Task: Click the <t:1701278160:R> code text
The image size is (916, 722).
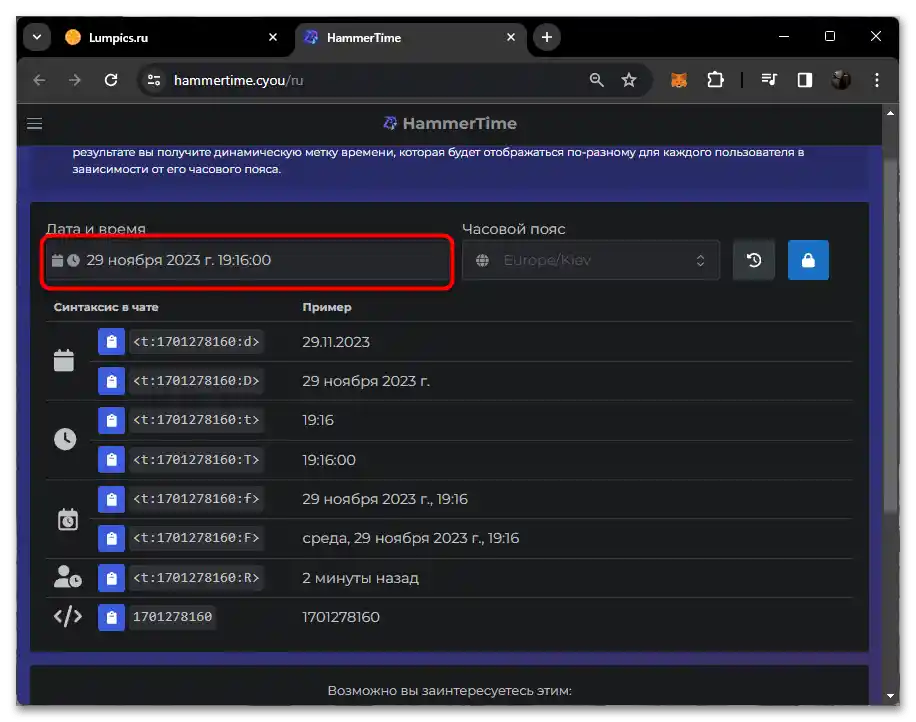Action: (x=196, y=578)
